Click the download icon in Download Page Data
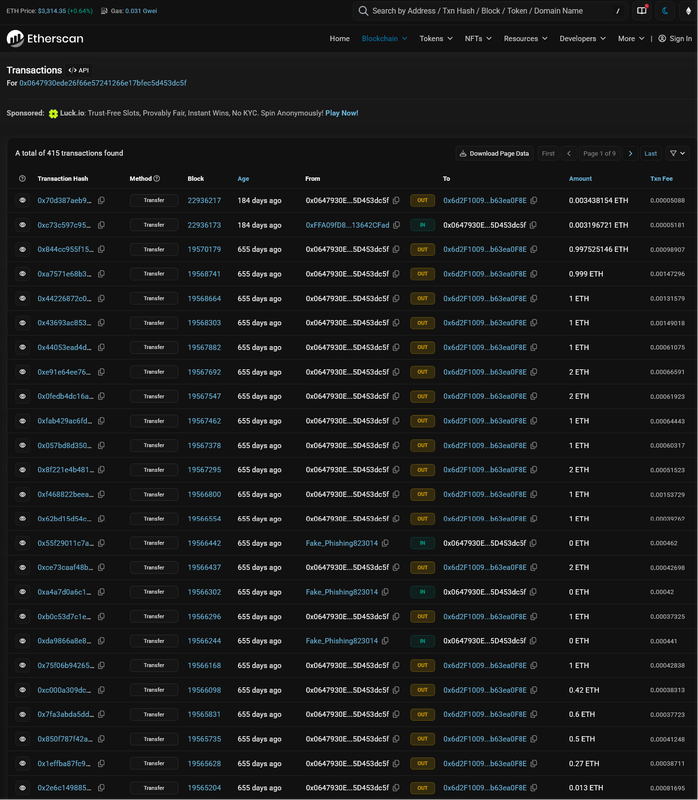The height and width of the screenshot is (800, 698). pos(463,154)
